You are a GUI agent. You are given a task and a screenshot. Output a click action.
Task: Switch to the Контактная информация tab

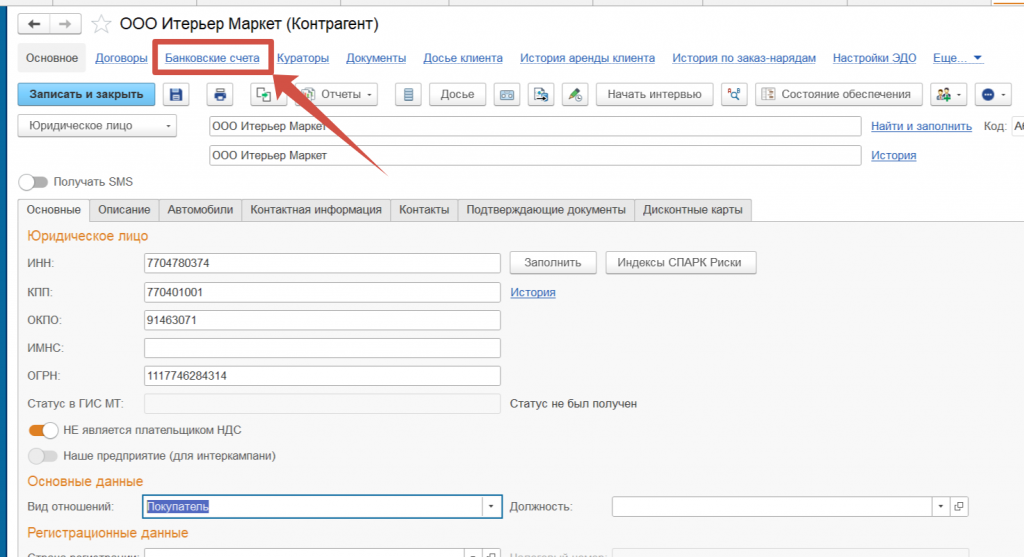pos(315,210)
